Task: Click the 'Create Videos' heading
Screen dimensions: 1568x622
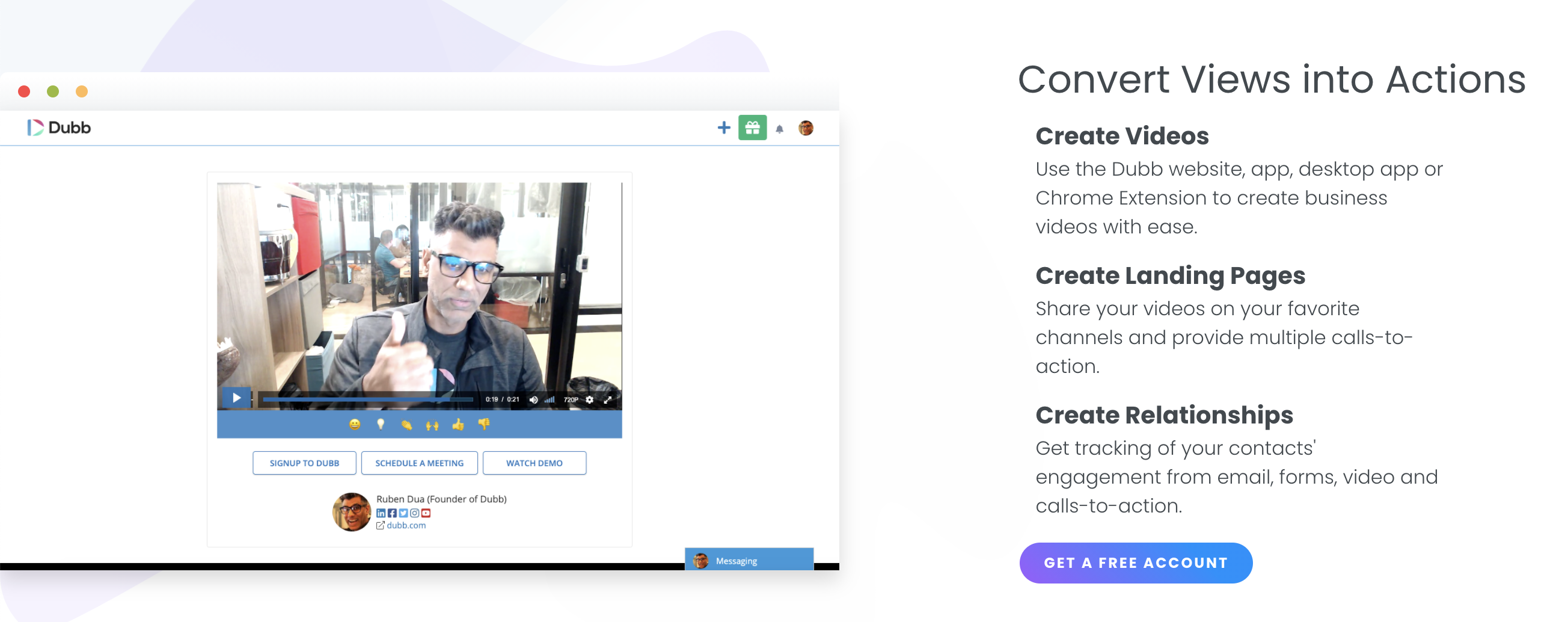Action: (x=1122, y=136)
